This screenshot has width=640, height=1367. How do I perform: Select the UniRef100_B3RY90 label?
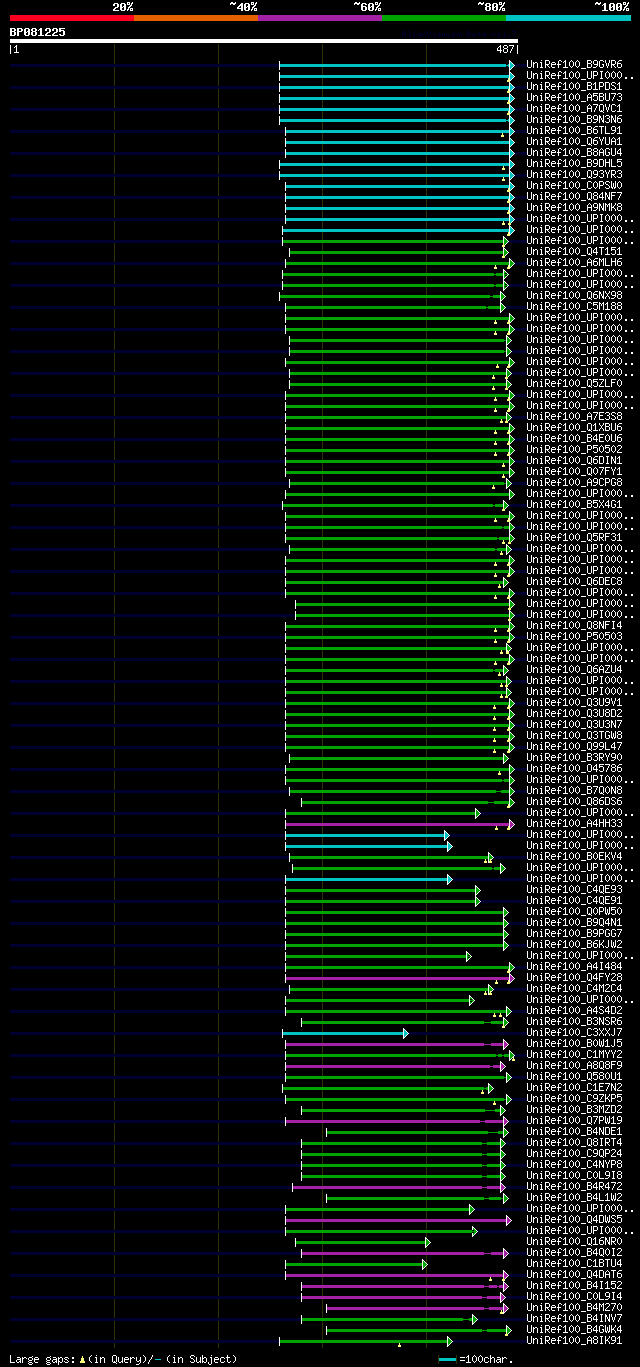pyautogui.click(x=573, y=757)
